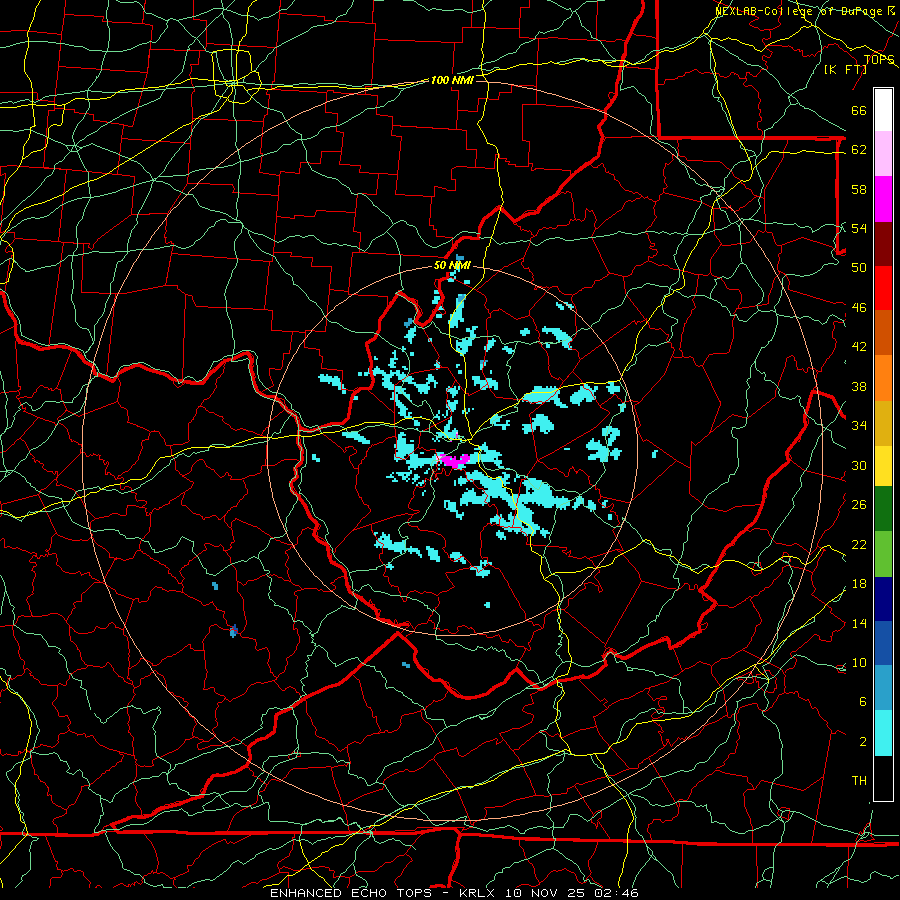Image resolution: width=900 pixels, height=900 pixels.
Task: Select the dark red legend color swatch
Action: pos(883,244)
